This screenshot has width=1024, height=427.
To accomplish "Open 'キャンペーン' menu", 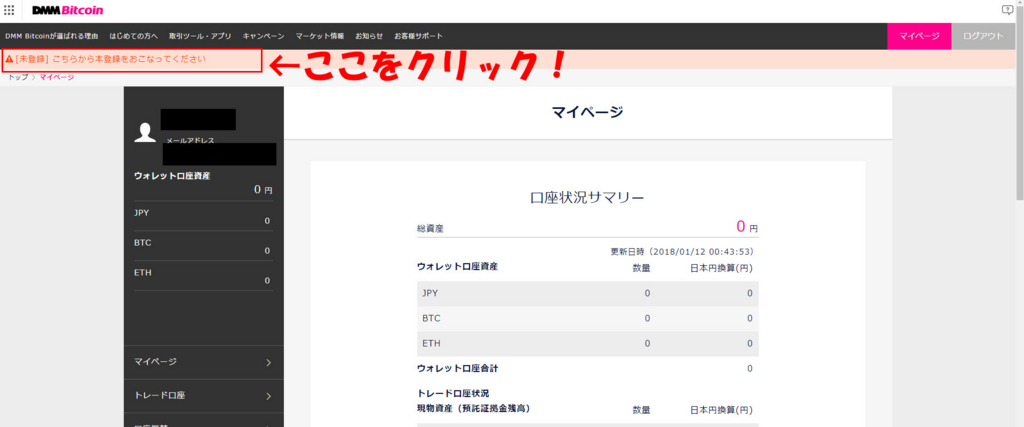I will pos(263,37).
